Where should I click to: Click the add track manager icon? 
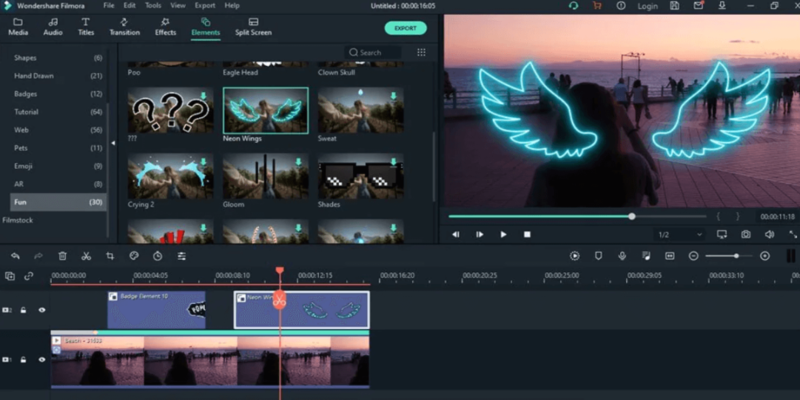pos(10,276)
